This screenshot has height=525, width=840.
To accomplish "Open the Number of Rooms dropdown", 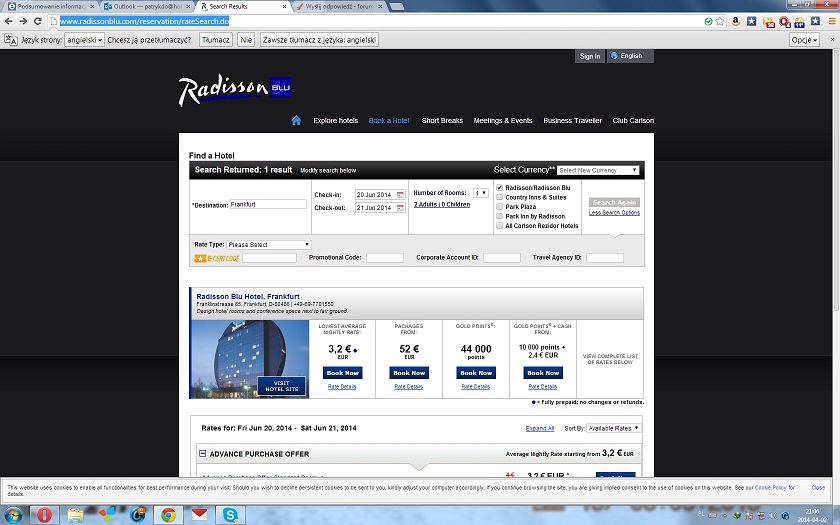I will click(481, 193).
